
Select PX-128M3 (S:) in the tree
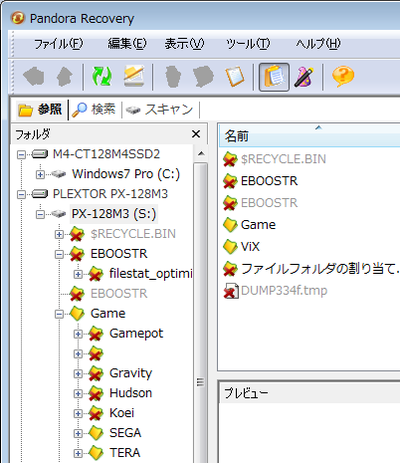114,214
